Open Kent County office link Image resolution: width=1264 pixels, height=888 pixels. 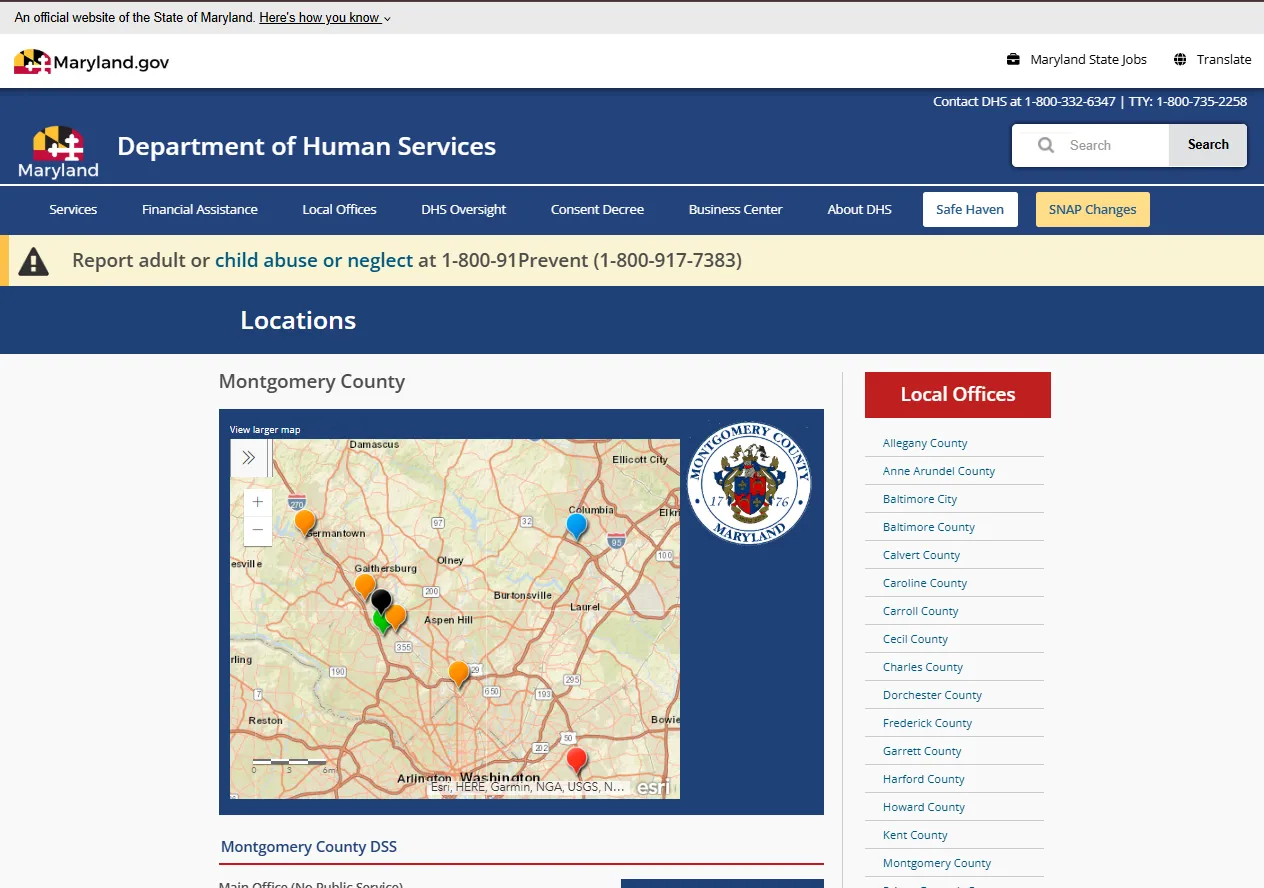click(915, 835)
